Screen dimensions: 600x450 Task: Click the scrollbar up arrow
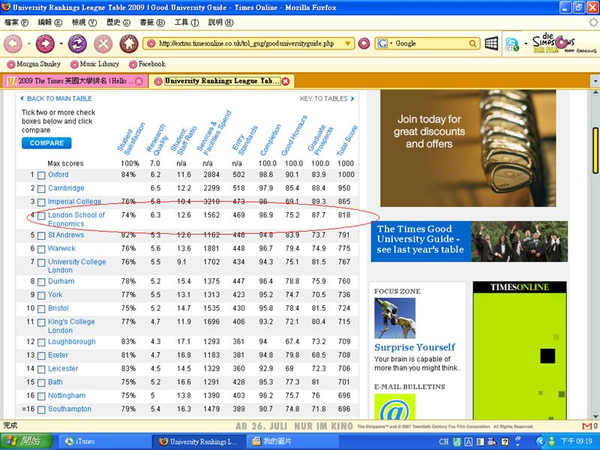(595, 93)
